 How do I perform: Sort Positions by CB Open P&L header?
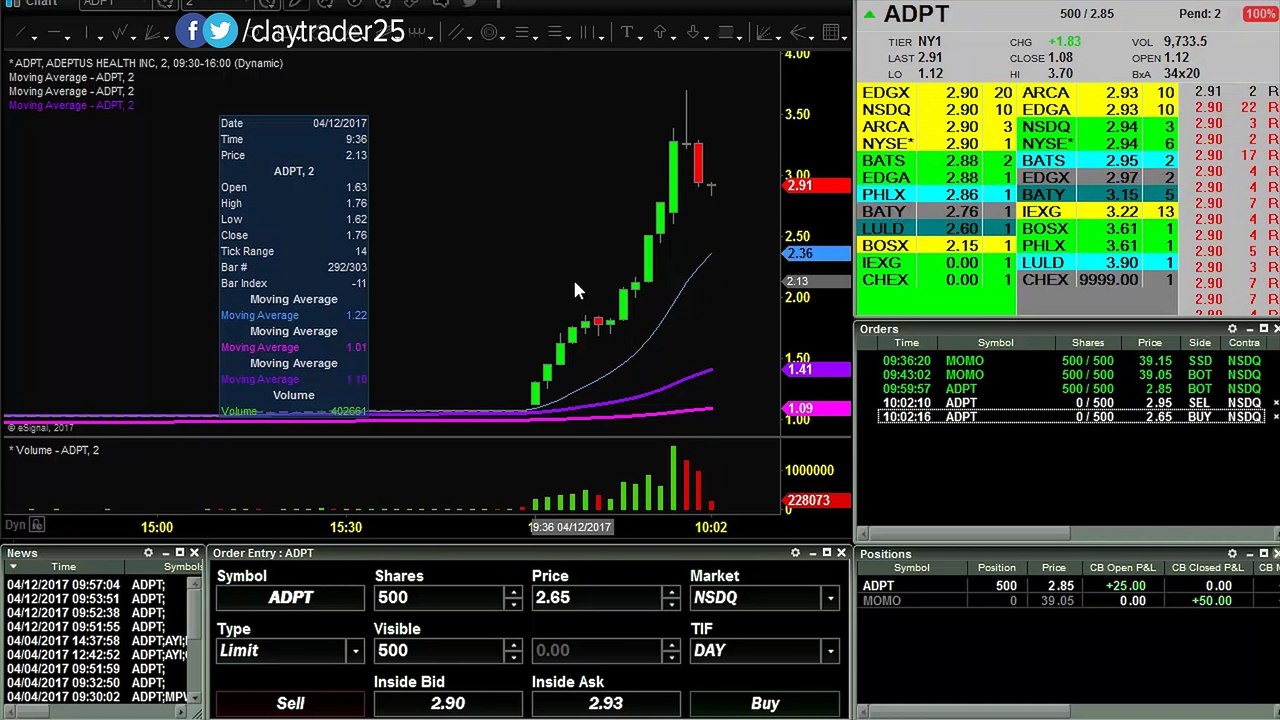[1122, 568]
